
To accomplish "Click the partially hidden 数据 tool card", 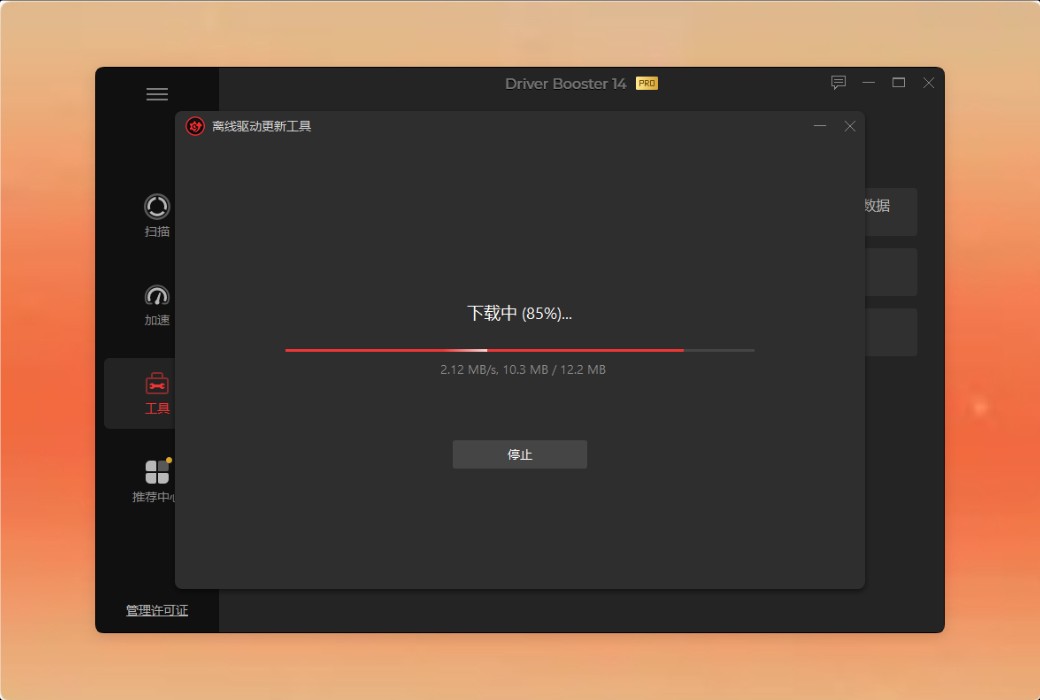I will (891, 212).
